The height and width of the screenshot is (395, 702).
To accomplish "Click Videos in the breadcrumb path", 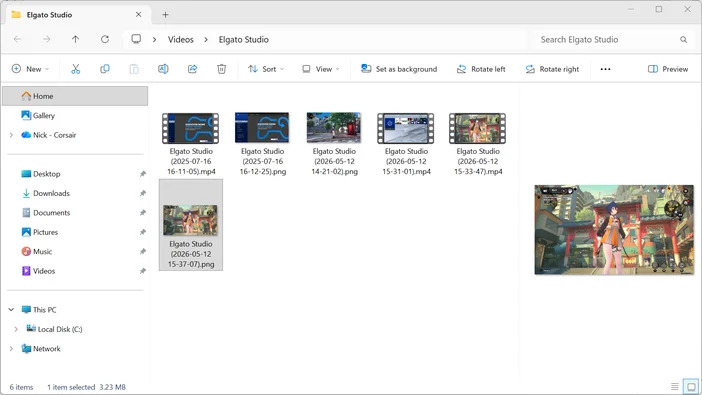I will [180, 39].
